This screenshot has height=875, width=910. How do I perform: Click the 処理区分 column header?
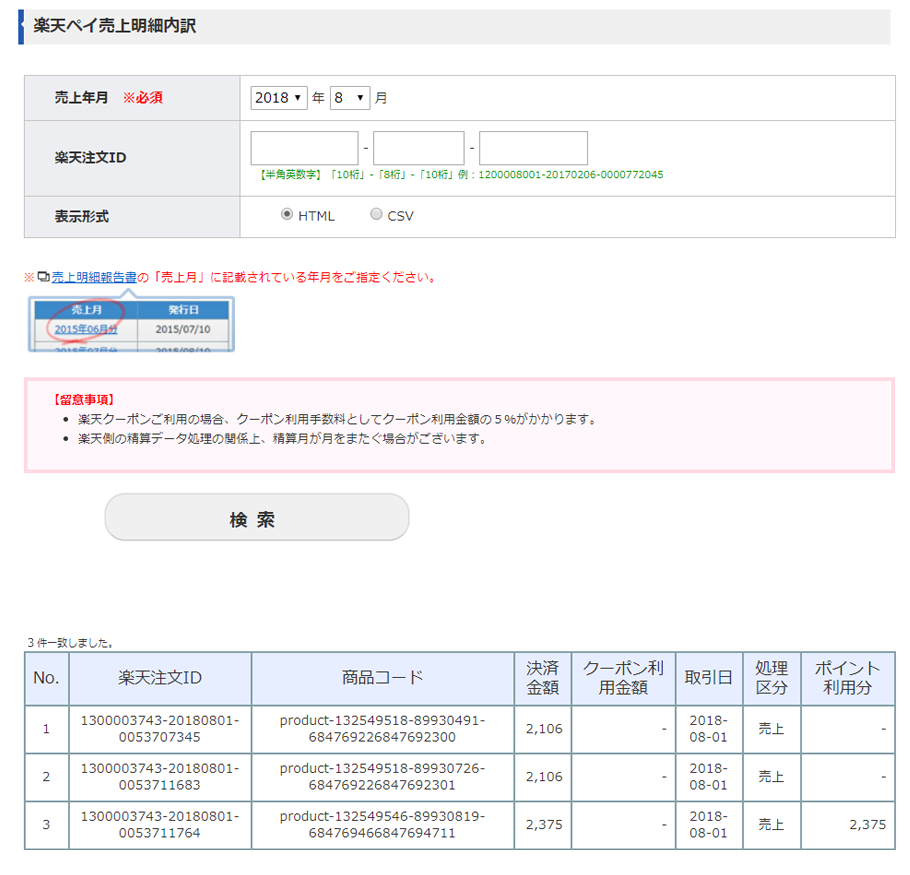[x=771, y=678]
